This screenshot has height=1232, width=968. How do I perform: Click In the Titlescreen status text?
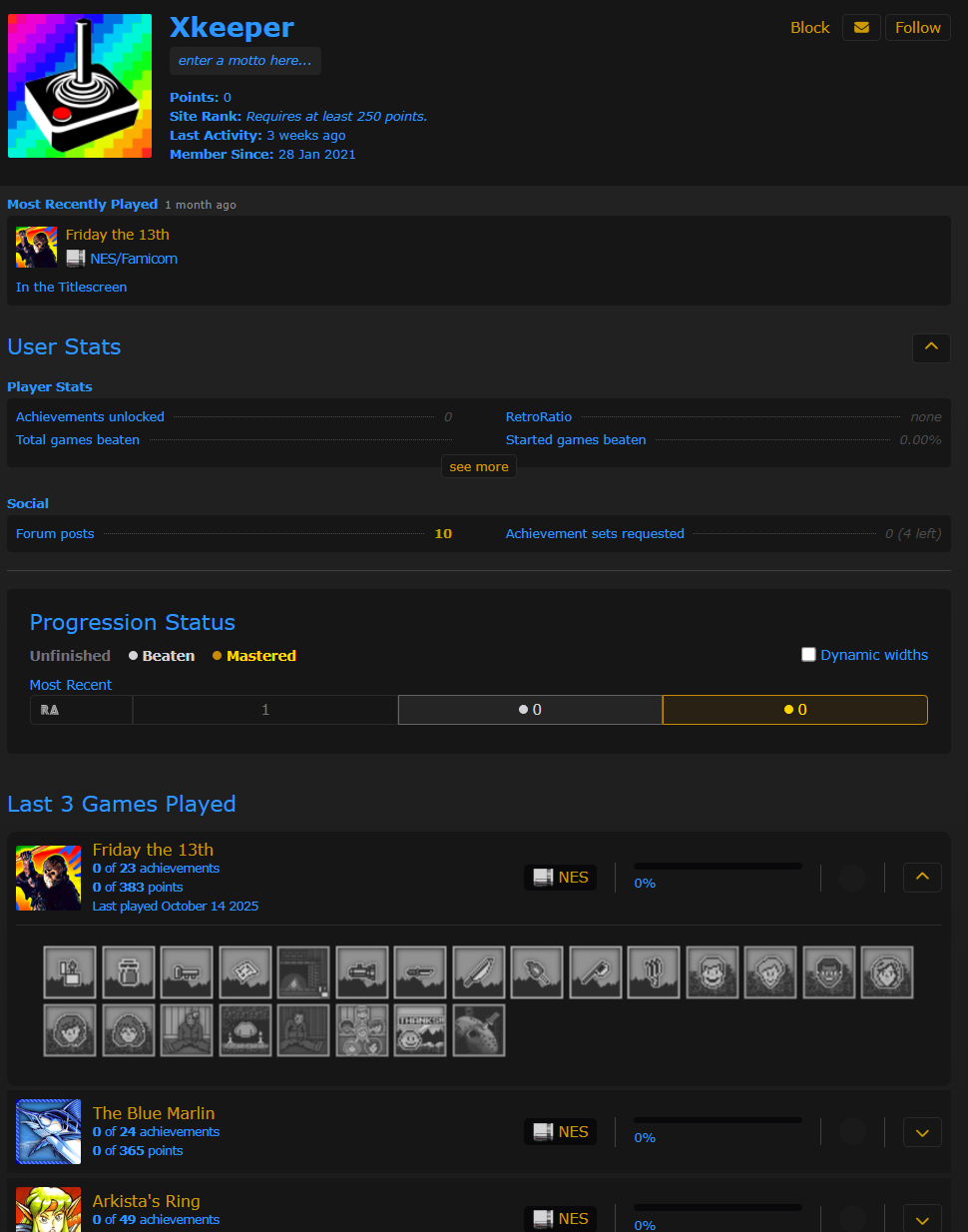coord(72,288)
